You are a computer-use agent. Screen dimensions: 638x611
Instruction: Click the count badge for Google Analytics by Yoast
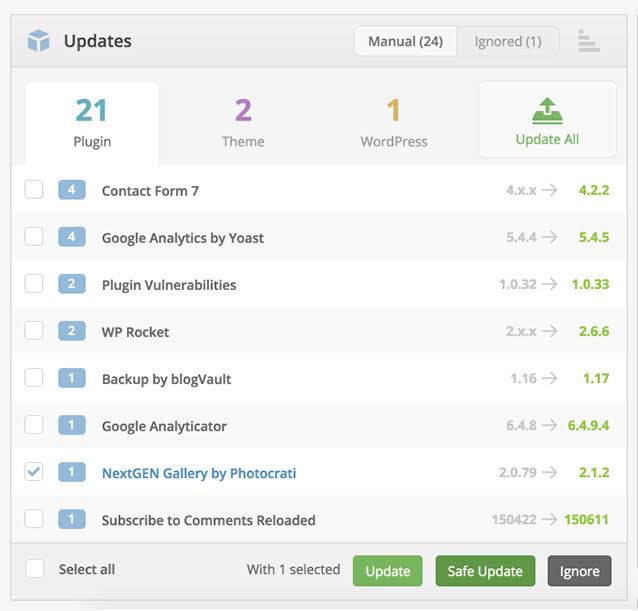[x=72, y=237]
